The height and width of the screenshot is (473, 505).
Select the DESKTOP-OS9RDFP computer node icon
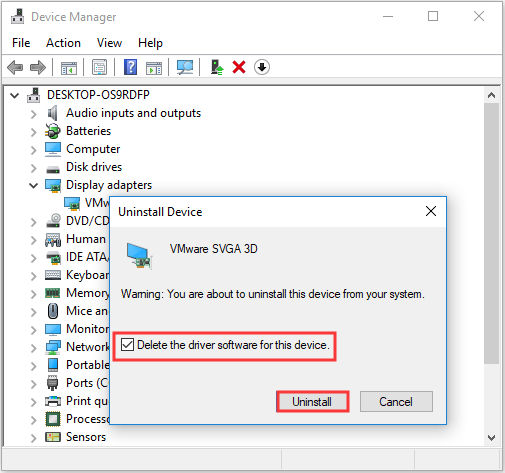(x=33, y=95)
